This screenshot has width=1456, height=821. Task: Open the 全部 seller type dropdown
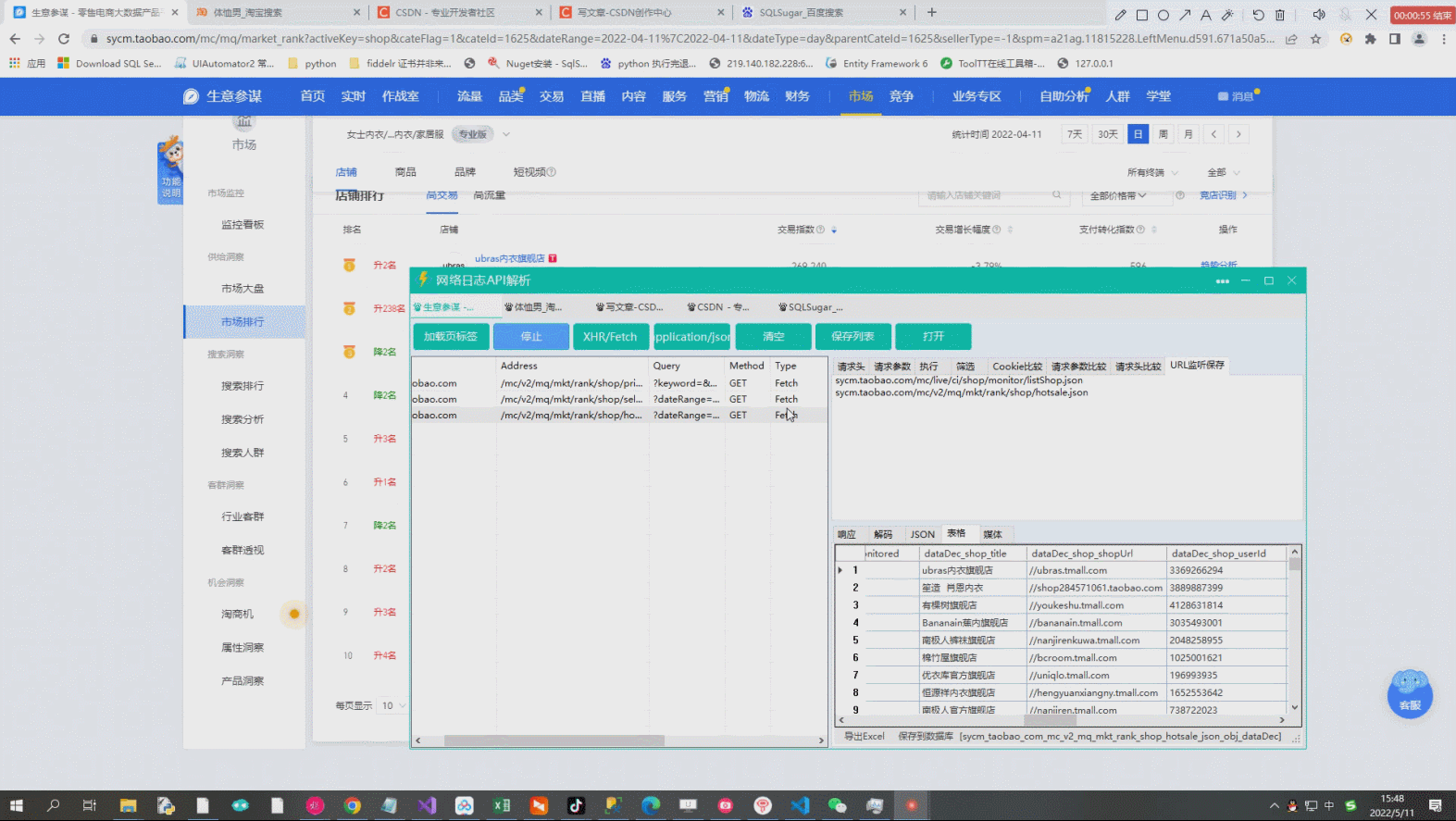pyautogui.click(x=1223, y=172)
